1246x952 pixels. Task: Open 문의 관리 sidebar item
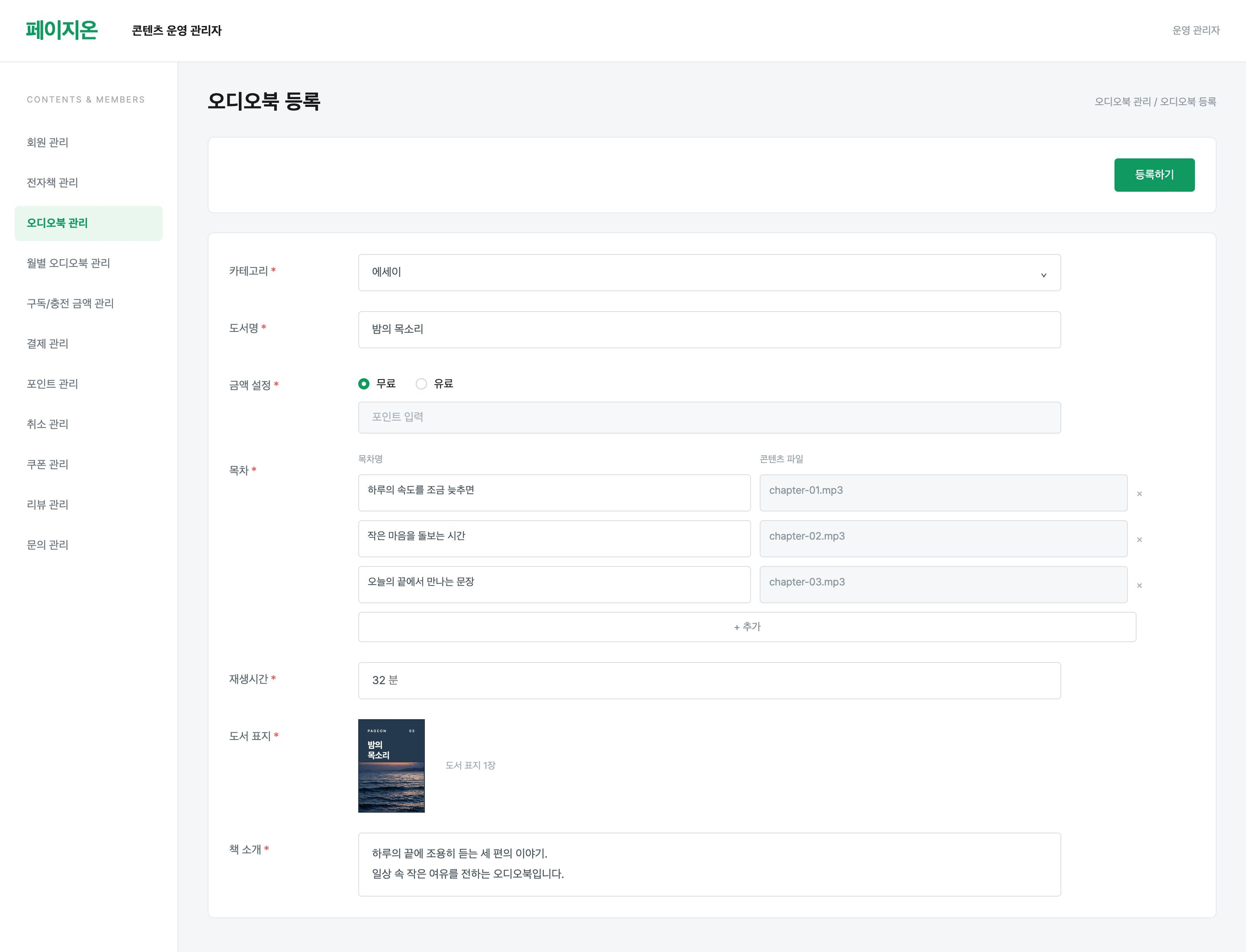pyautogui.click(x=88, y=544)
